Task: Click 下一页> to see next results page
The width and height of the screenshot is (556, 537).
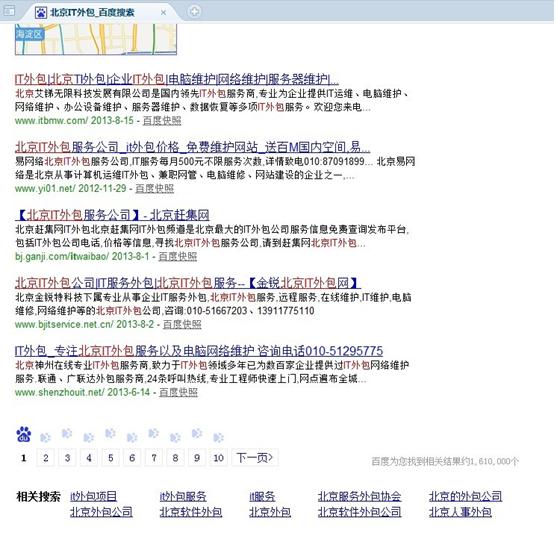Action: point(255,458)
